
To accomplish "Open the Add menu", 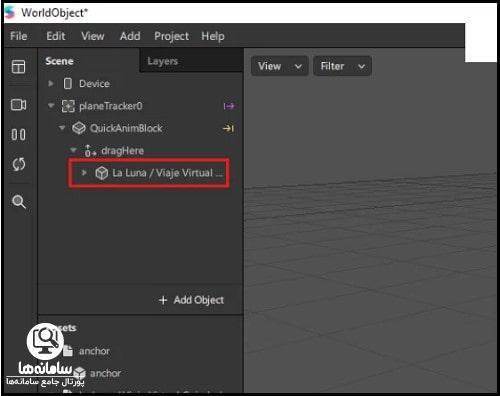I will [x=130, y=36].
